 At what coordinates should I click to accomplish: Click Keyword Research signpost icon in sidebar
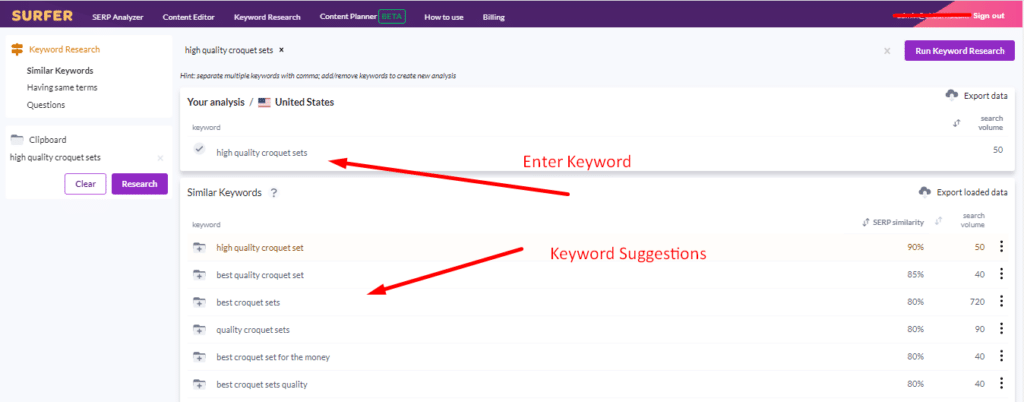pyautogui.click(x=18, y=50)
